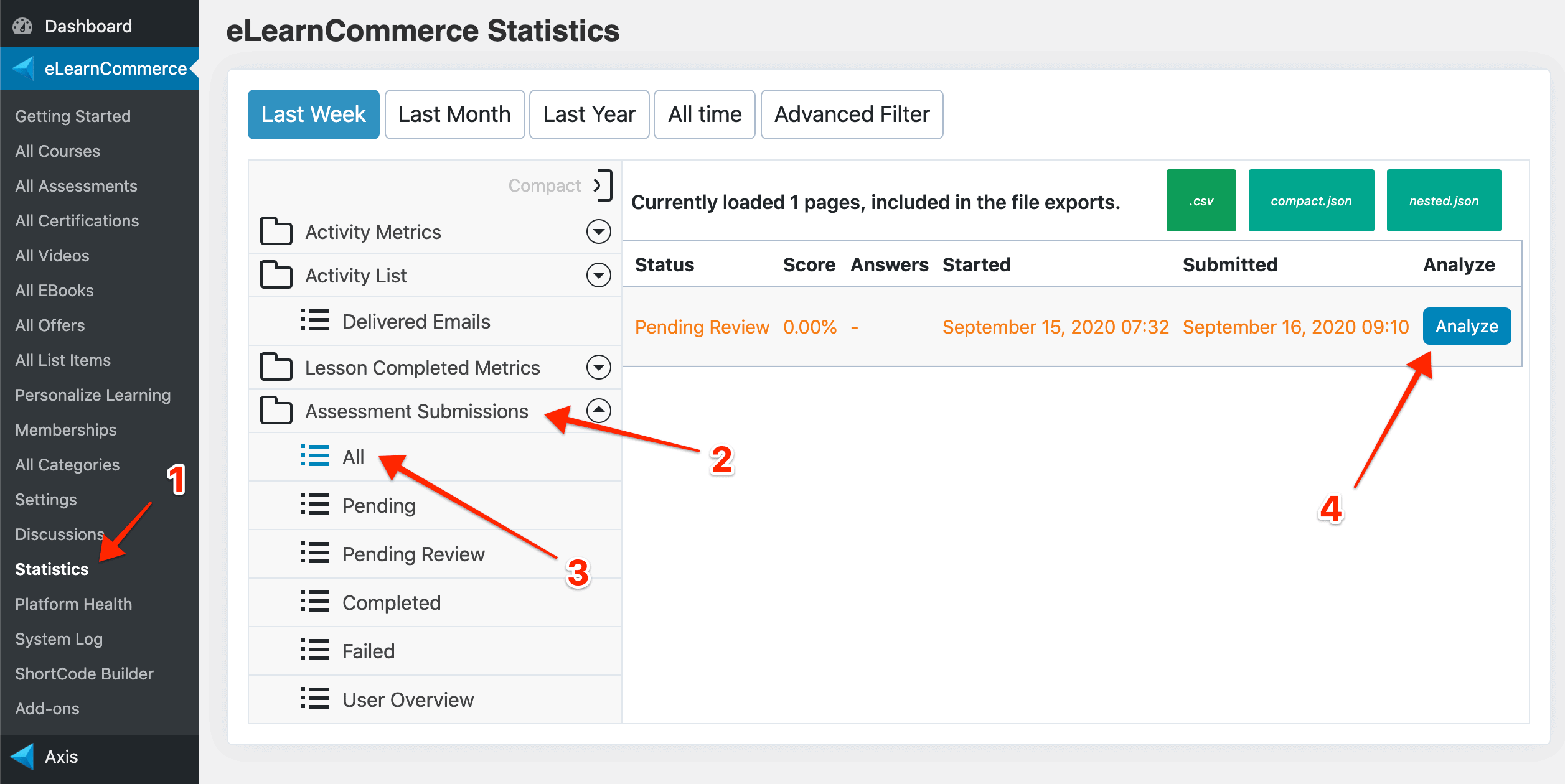Click the Delivered Emails list icon
Screen dimensions: 1565x784
315,321
